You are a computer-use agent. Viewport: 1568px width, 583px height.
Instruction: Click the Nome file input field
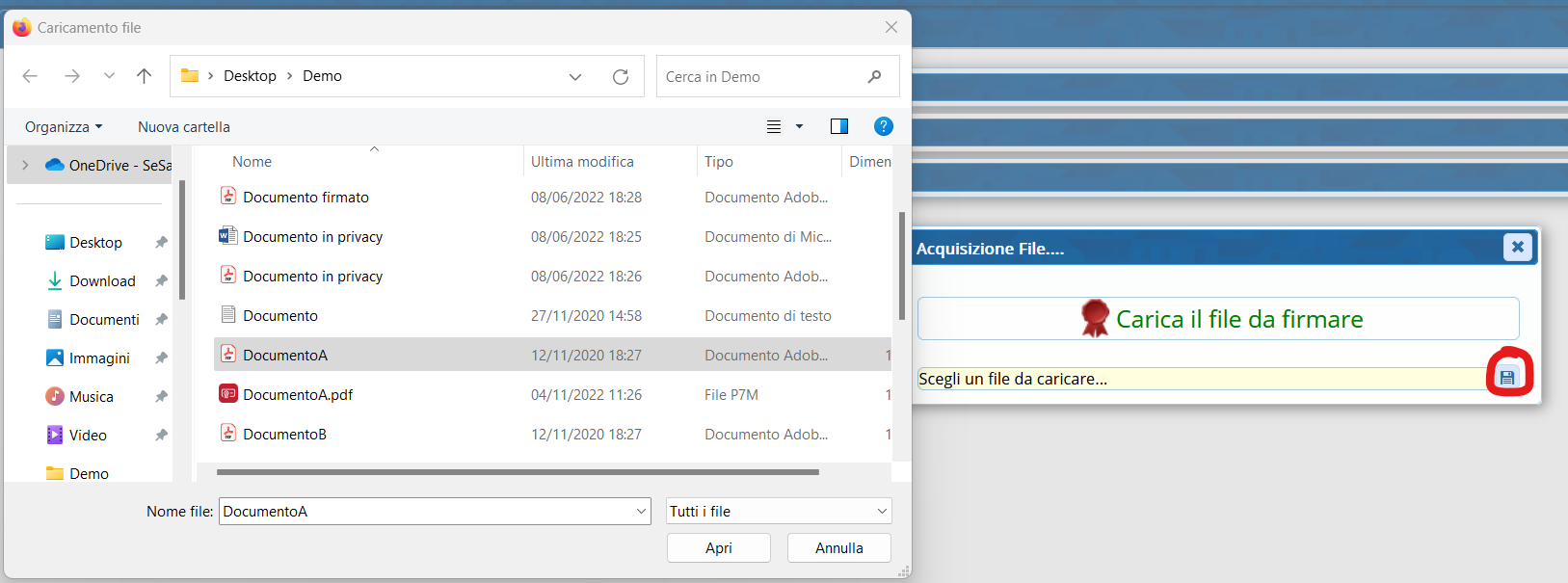[x=424, y=511]
